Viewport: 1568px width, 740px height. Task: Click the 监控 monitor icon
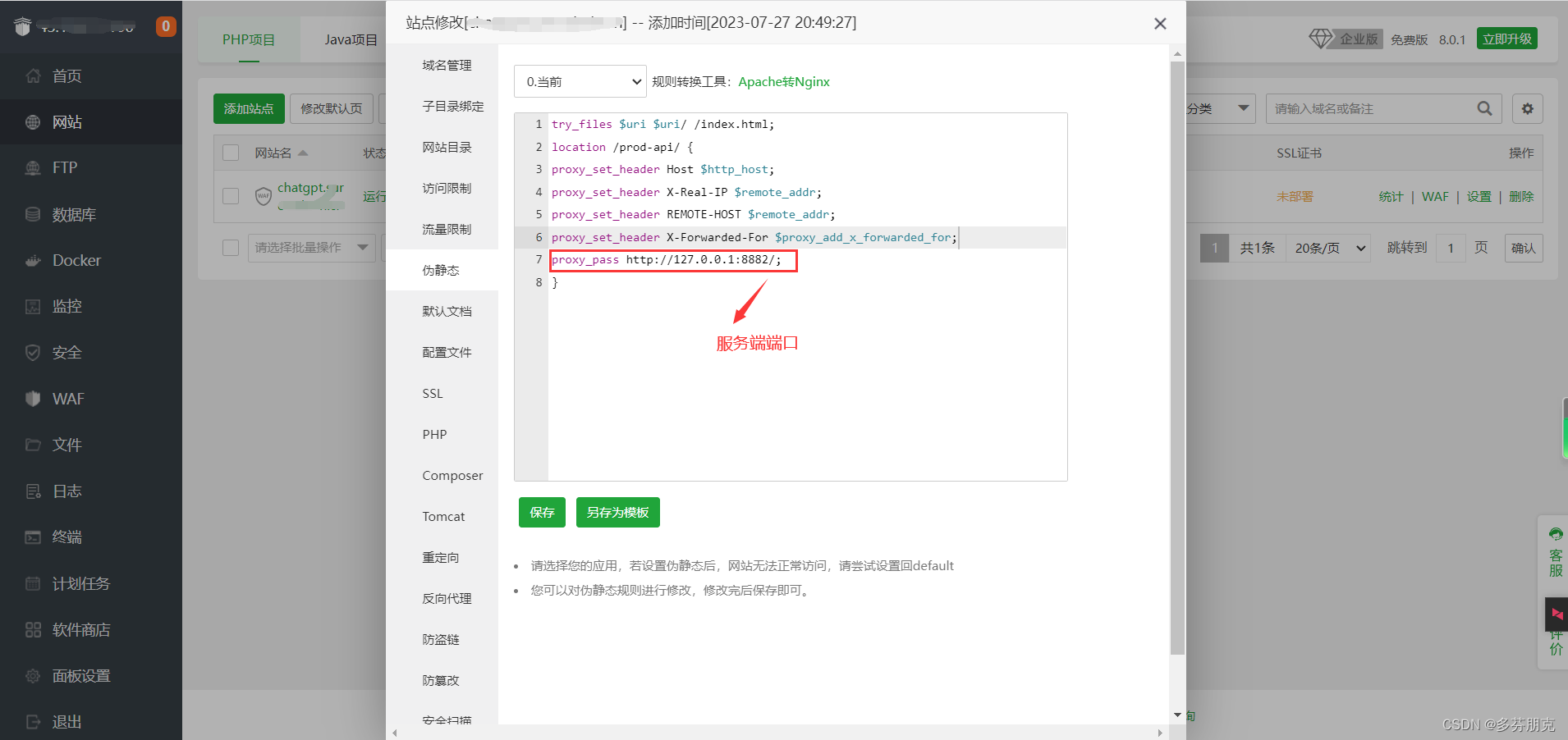[x=33, y=307]
